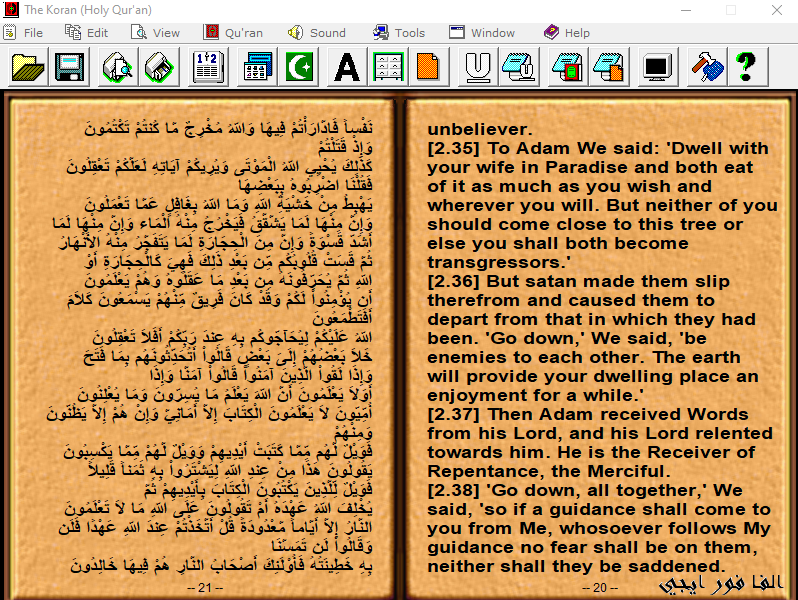
Task: Click 'enjoyment for a while.' text line
Action: point(535,395)
